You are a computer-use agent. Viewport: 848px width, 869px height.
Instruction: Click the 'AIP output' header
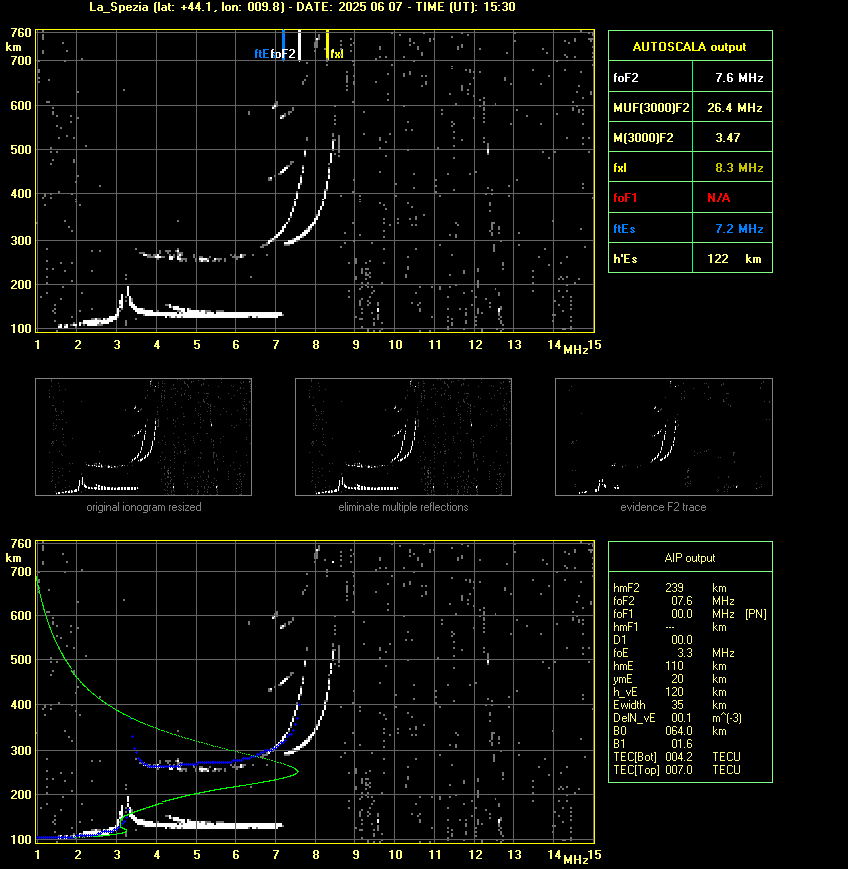tap(690, 558)
